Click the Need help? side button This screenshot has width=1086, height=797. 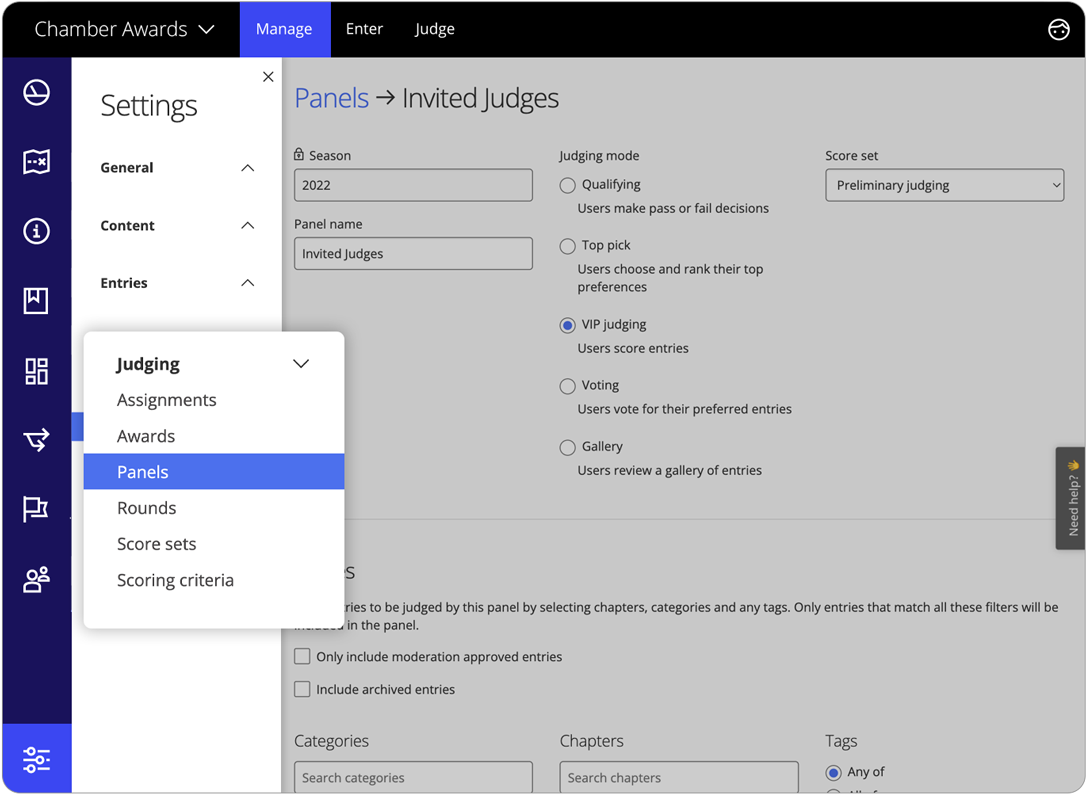[x=1071, y=498]
